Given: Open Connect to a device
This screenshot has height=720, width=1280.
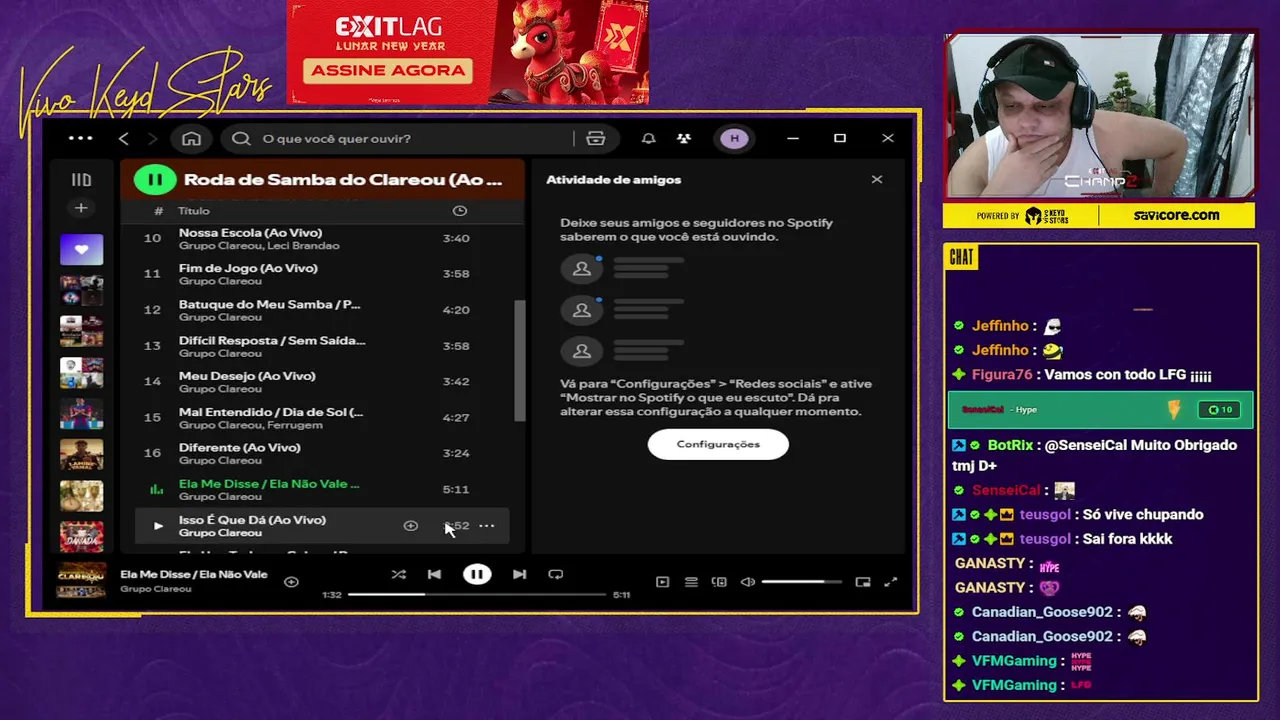Looking at the screenshot, I should 719,582.
